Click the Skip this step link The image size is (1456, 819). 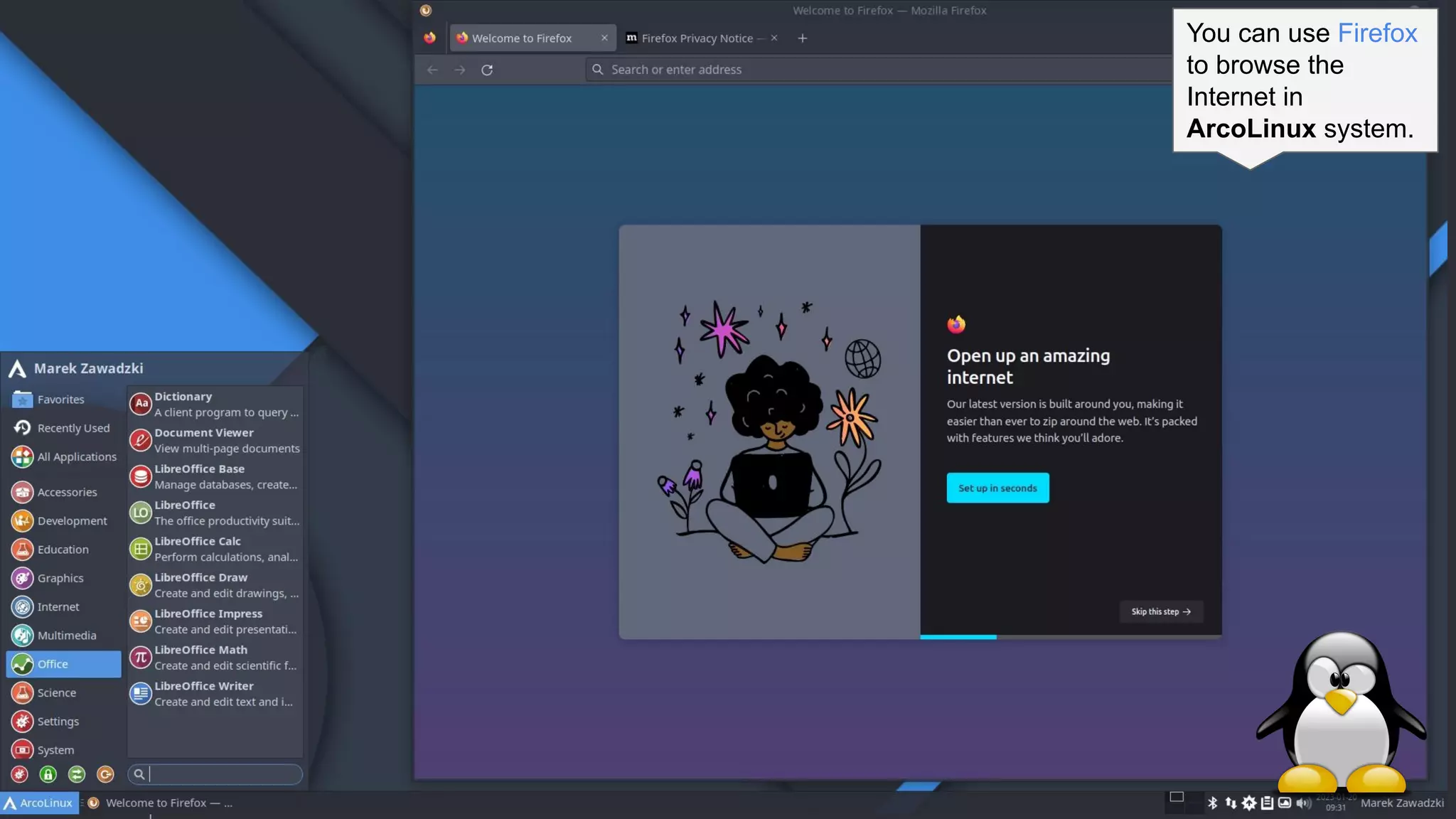1160,611
